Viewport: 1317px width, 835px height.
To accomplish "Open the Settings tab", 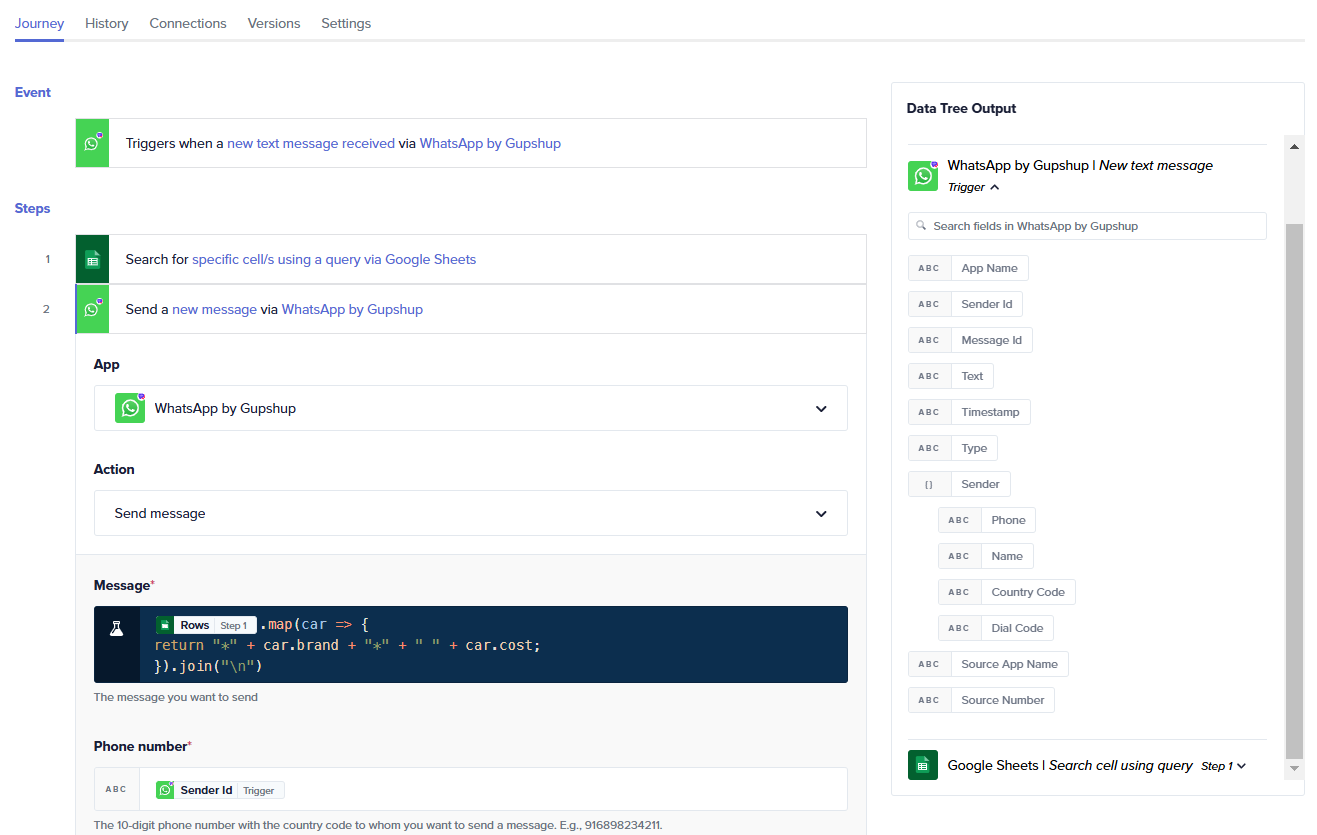I will [346, 23].
